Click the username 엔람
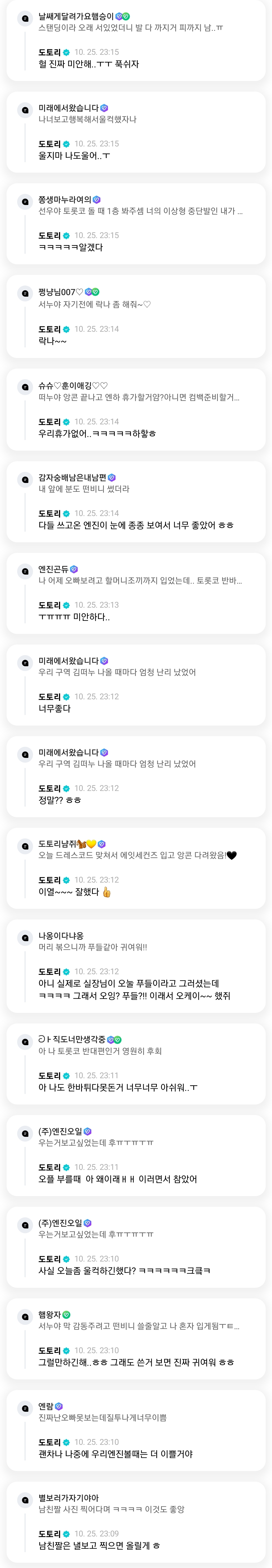Viewport: 272px width, 1568px height. click(46, 1406)
